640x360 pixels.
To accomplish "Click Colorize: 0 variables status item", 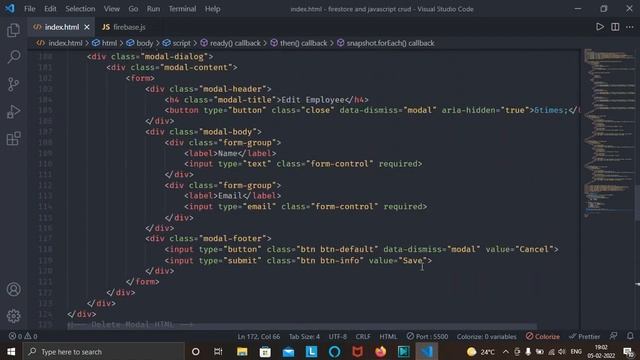I will (487, 336).
